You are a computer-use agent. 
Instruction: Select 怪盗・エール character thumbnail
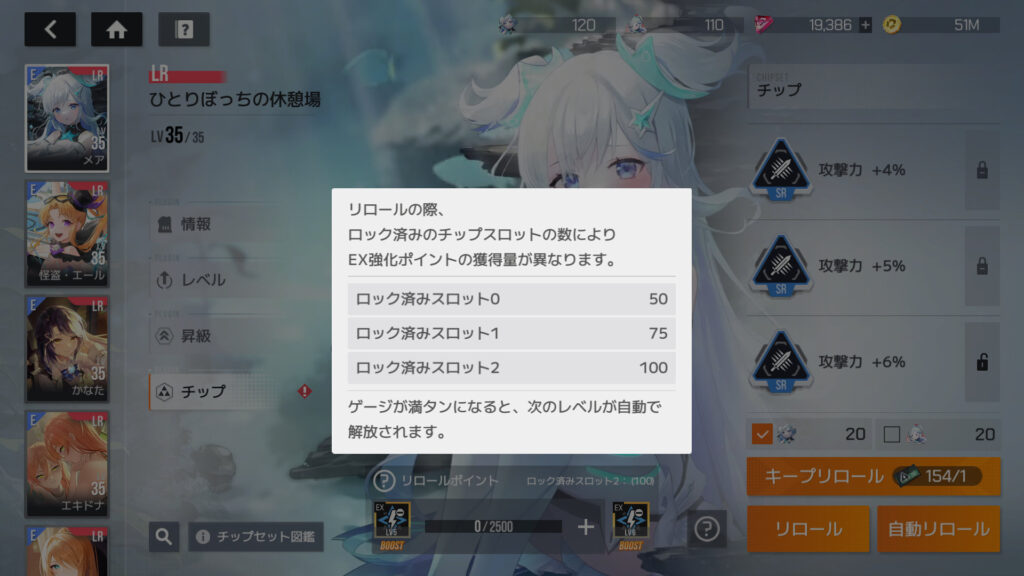pos(67,234)
